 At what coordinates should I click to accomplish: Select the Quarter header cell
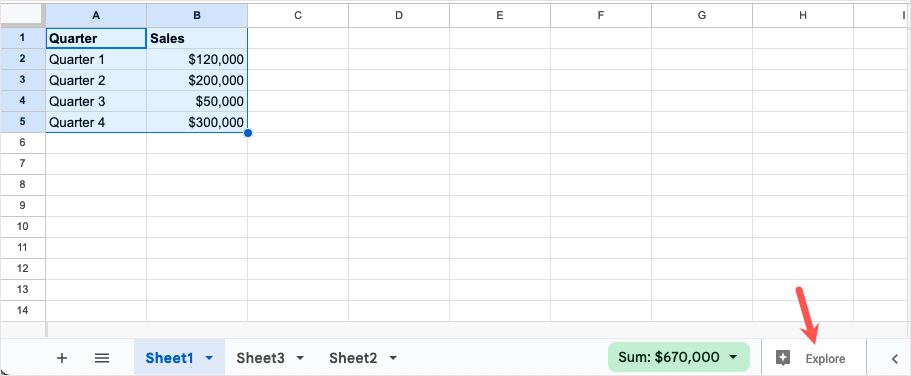pos(96,38)
